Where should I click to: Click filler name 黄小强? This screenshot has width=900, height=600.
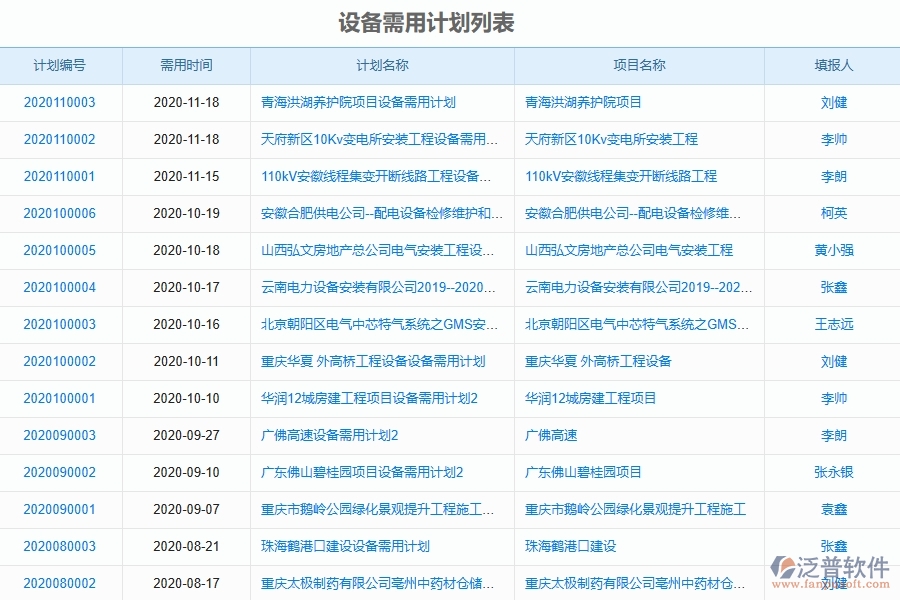pyautogui.click(x=834, y=250)
